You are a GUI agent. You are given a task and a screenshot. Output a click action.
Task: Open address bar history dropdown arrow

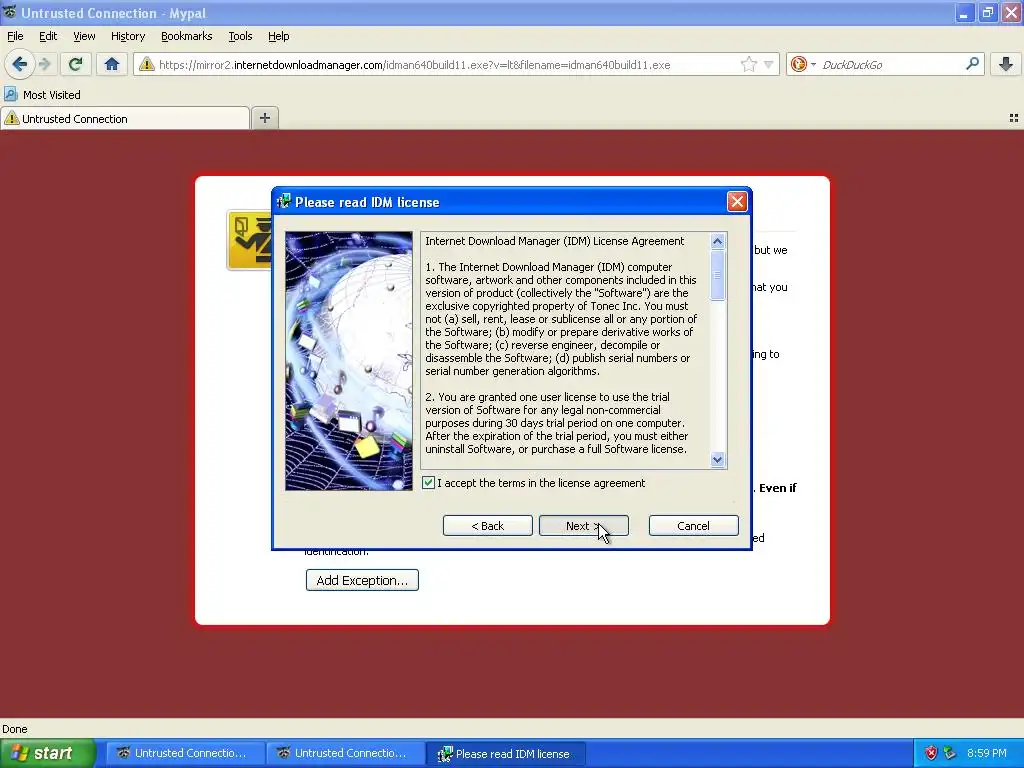(769, 65)
